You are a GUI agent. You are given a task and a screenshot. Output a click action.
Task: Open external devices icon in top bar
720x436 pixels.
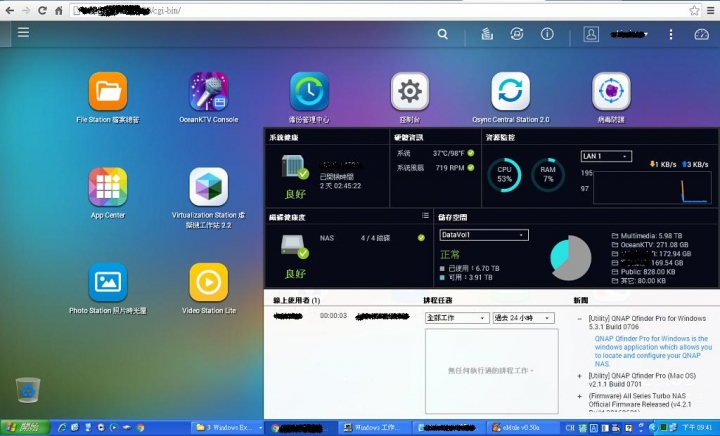[x=517, y=34]
